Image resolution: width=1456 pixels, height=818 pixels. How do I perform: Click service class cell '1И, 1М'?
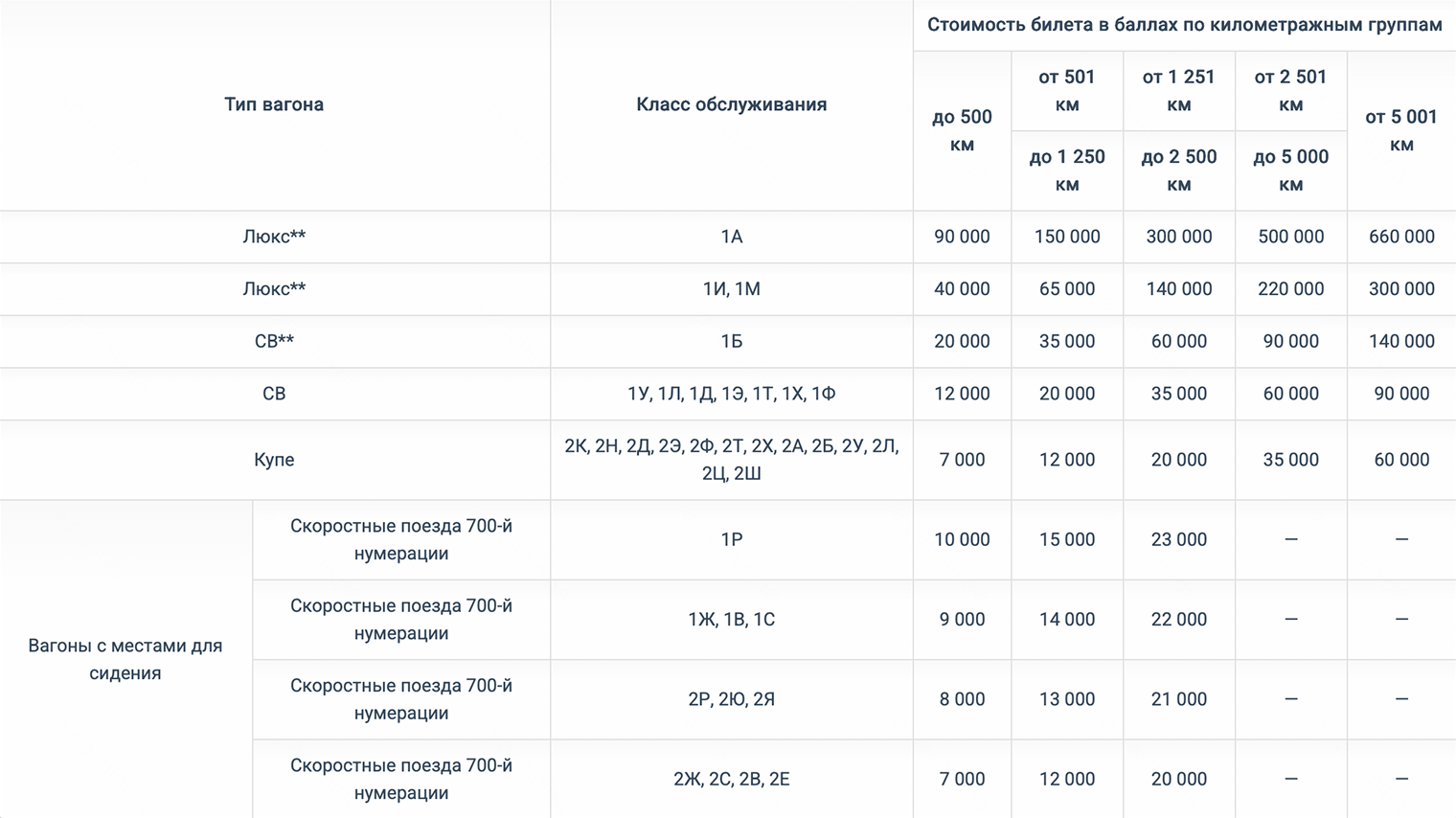coord(731,289)
